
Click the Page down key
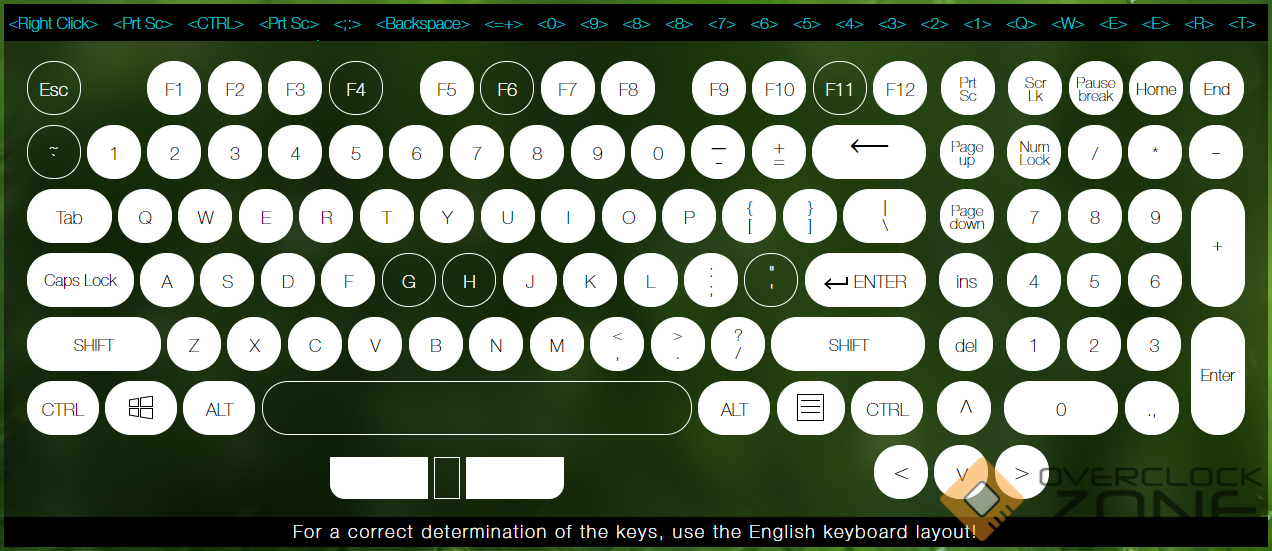pos(966,217)
